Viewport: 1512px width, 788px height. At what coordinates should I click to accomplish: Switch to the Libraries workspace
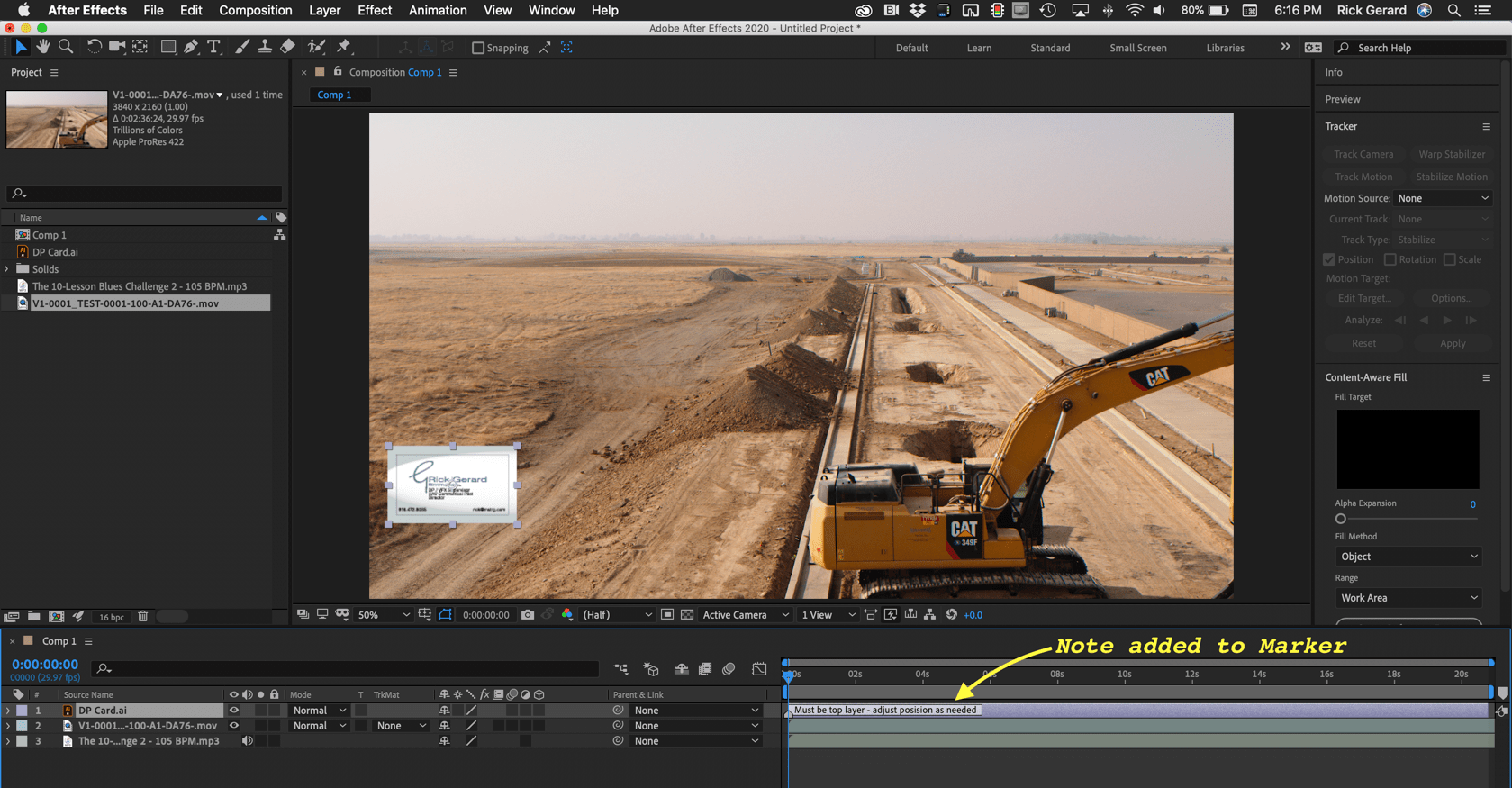point(1225,48)
